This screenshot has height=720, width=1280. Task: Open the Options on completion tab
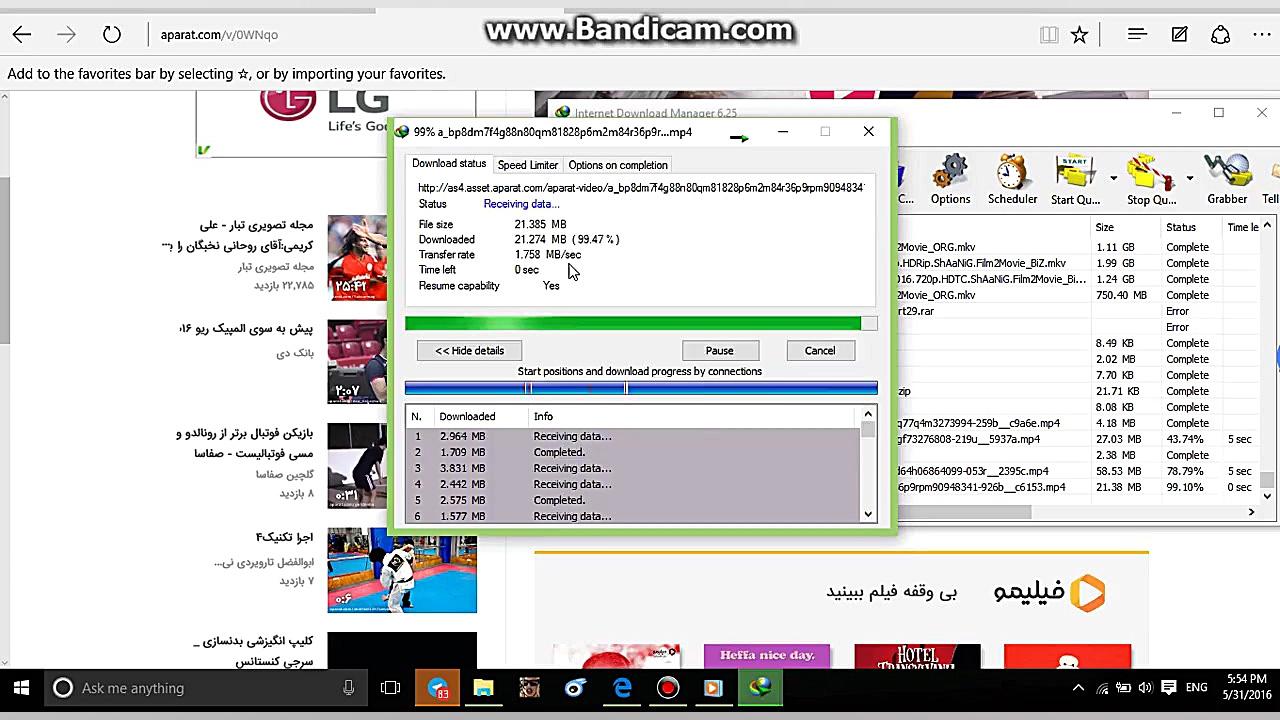(617, 164)
